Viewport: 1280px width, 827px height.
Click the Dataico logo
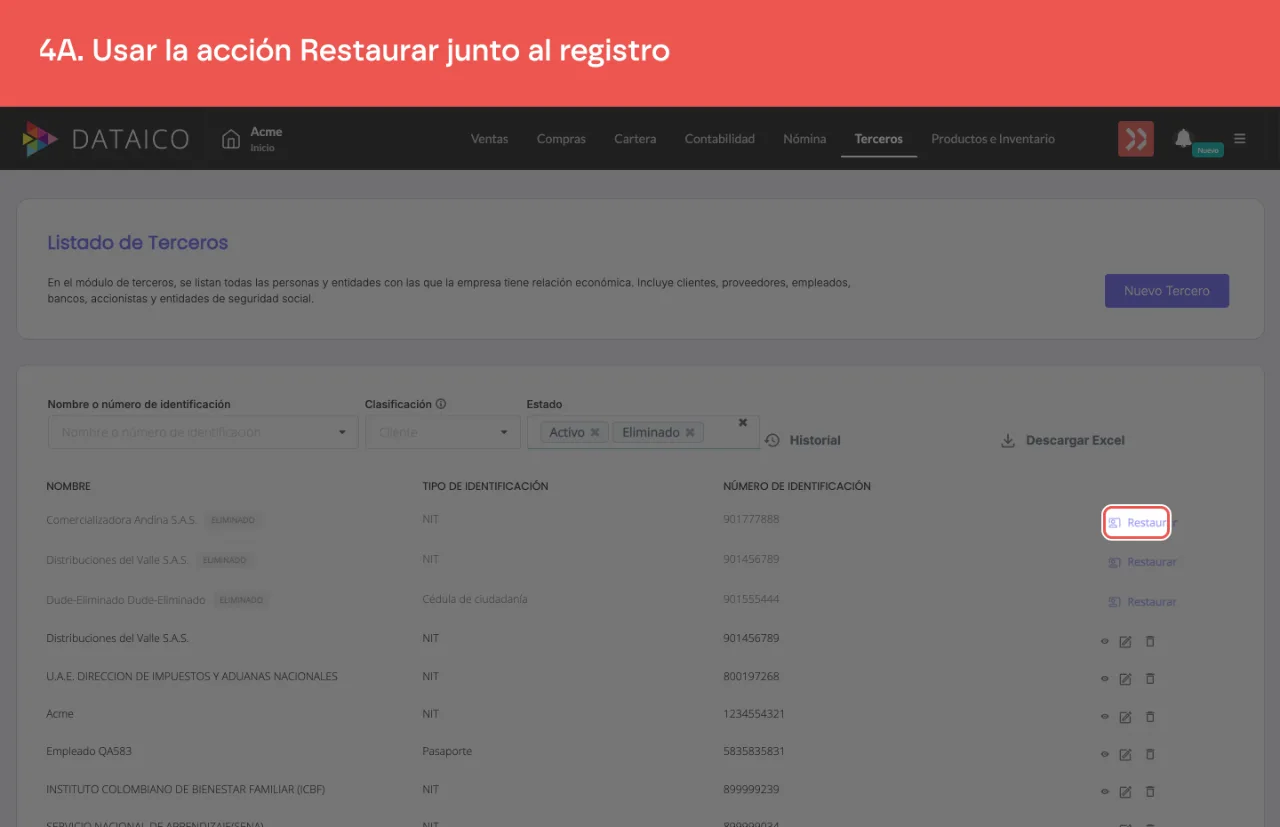tap(106, 139)
